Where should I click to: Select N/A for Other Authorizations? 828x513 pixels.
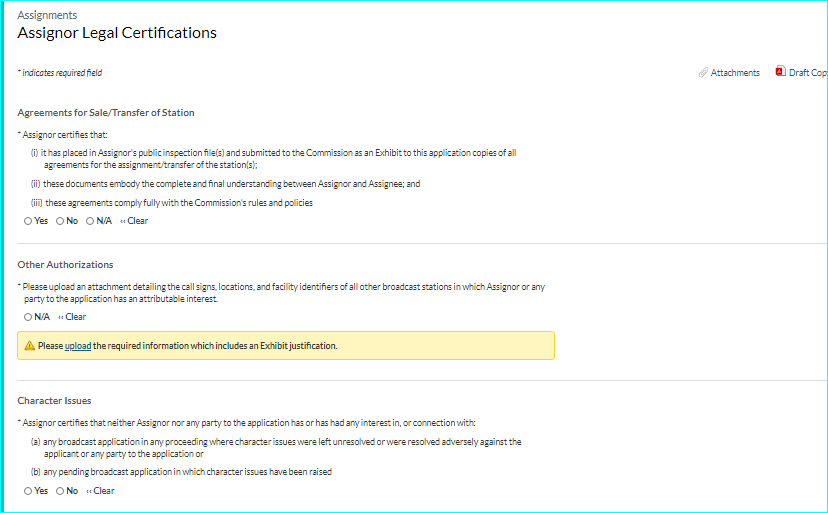pos(28,317)
